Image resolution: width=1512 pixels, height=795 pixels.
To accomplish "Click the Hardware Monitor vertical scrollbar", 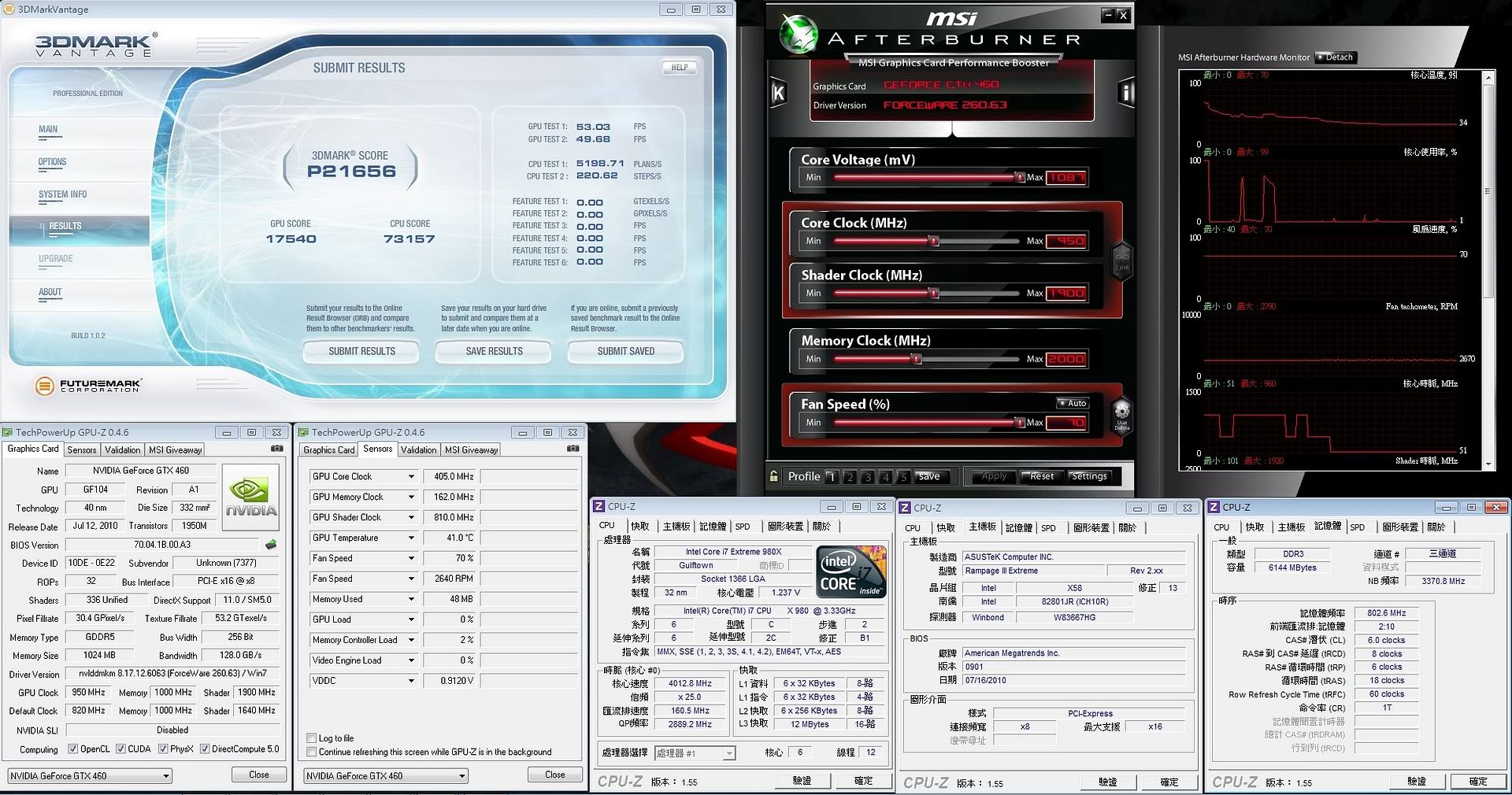I will pyautogui.click(x=1488, y=270).
